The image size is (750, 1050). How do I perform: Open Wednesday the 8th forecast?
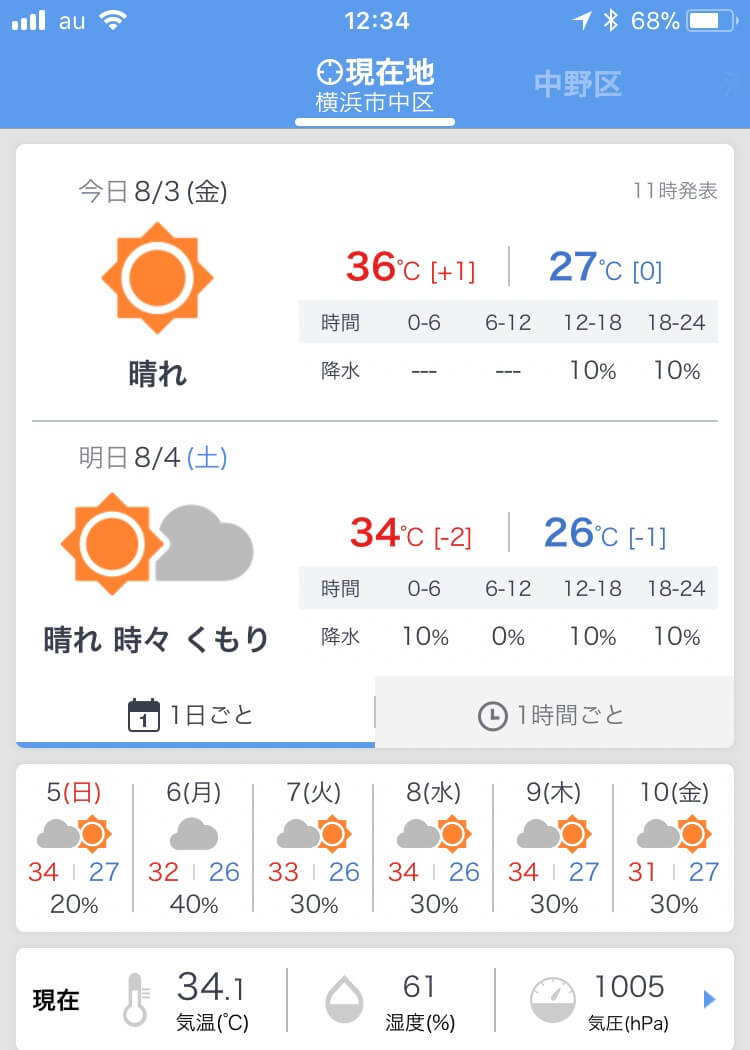pyautogui.click(x=434, y=848)
